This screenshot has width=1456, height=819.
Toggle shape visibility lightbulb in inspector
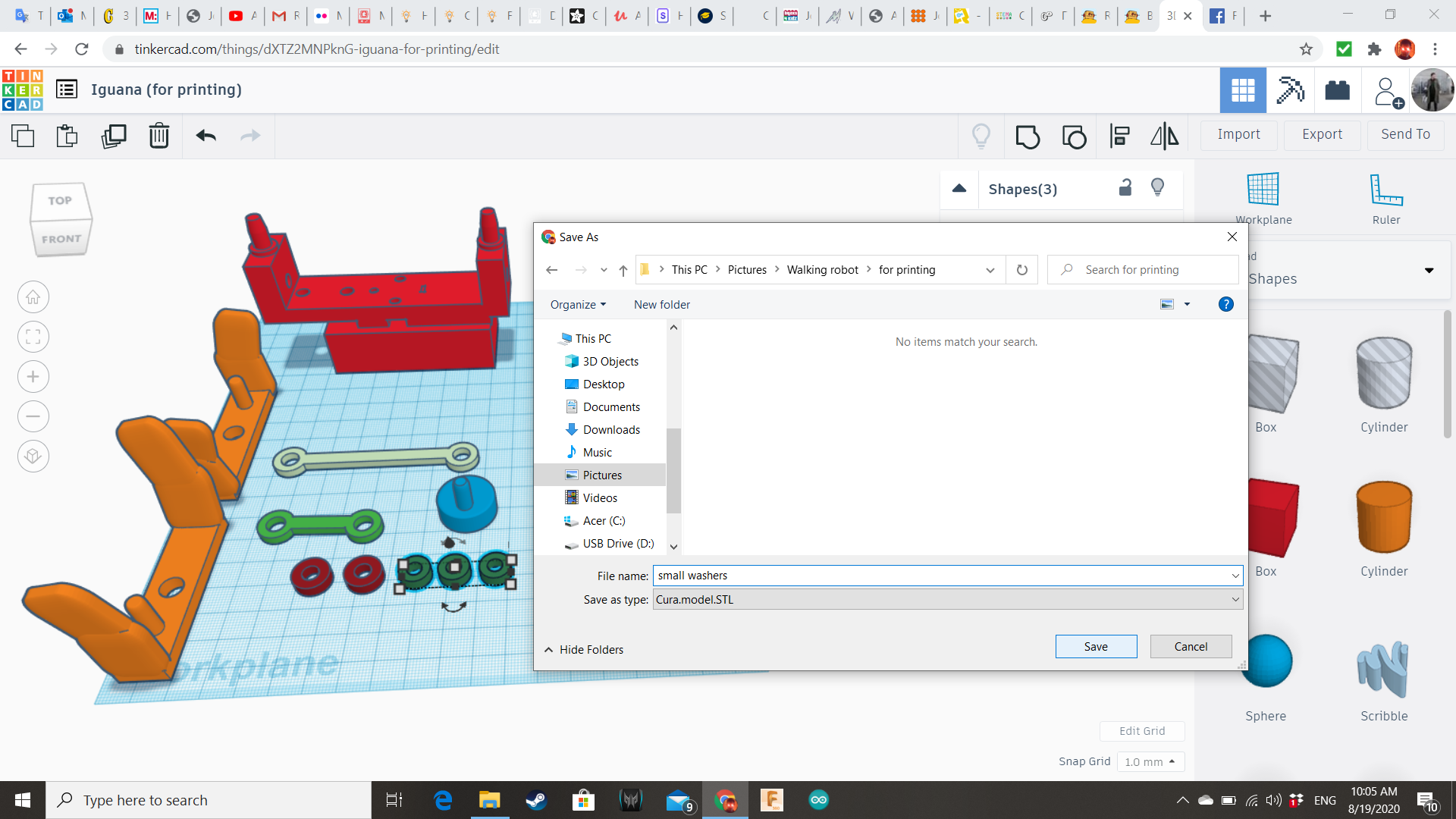click(x=1157, y=187)
